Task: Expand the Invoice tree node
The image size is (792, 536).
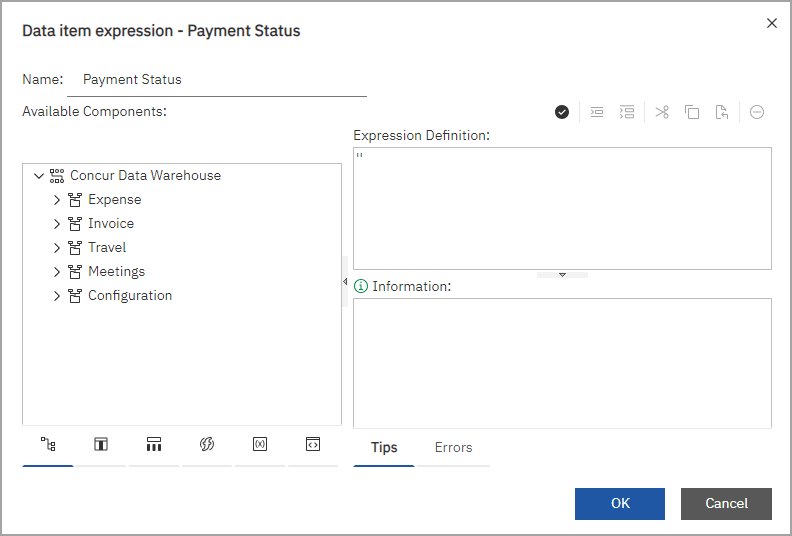Action: coord(57,224)
